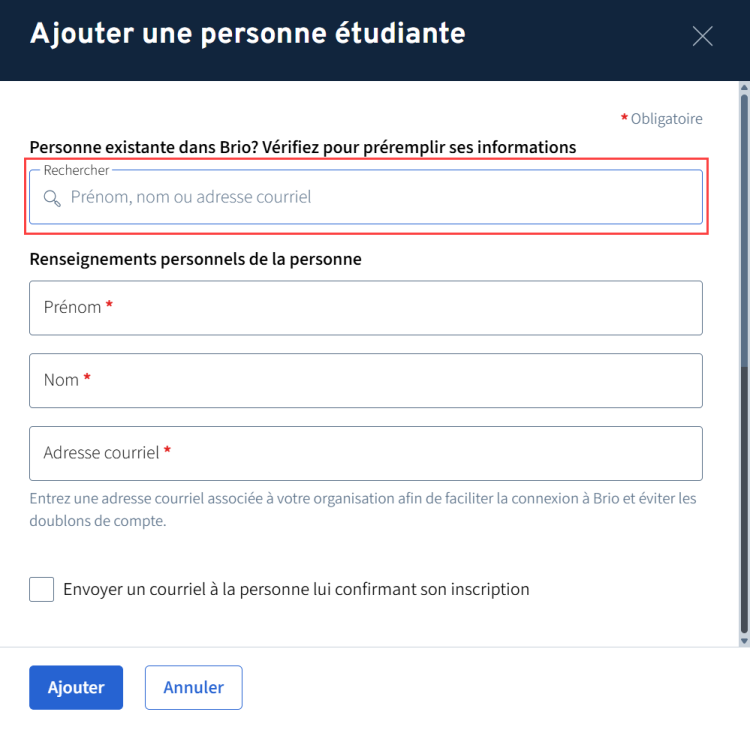Click the Rechercher search field placeholder text
The height and width of the screenshot is (733, 750).
click(x=191, y=197)
